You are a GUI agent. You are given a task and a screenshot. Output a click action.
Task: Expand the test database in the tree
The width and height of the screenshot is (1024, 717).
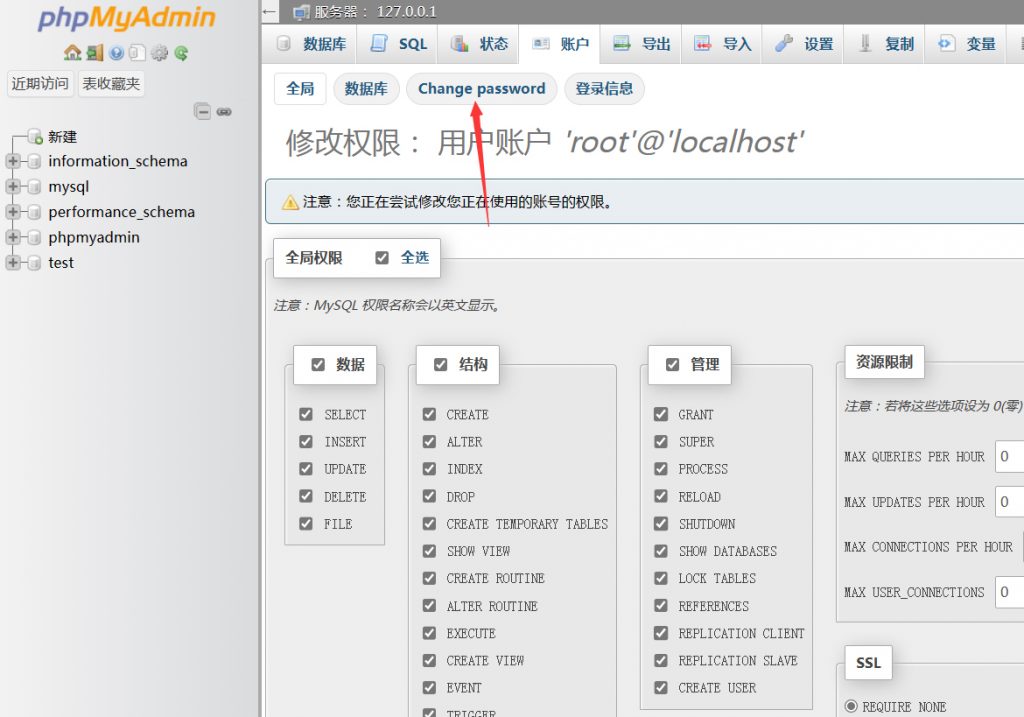pyautogui.click(x=13, y=263)
